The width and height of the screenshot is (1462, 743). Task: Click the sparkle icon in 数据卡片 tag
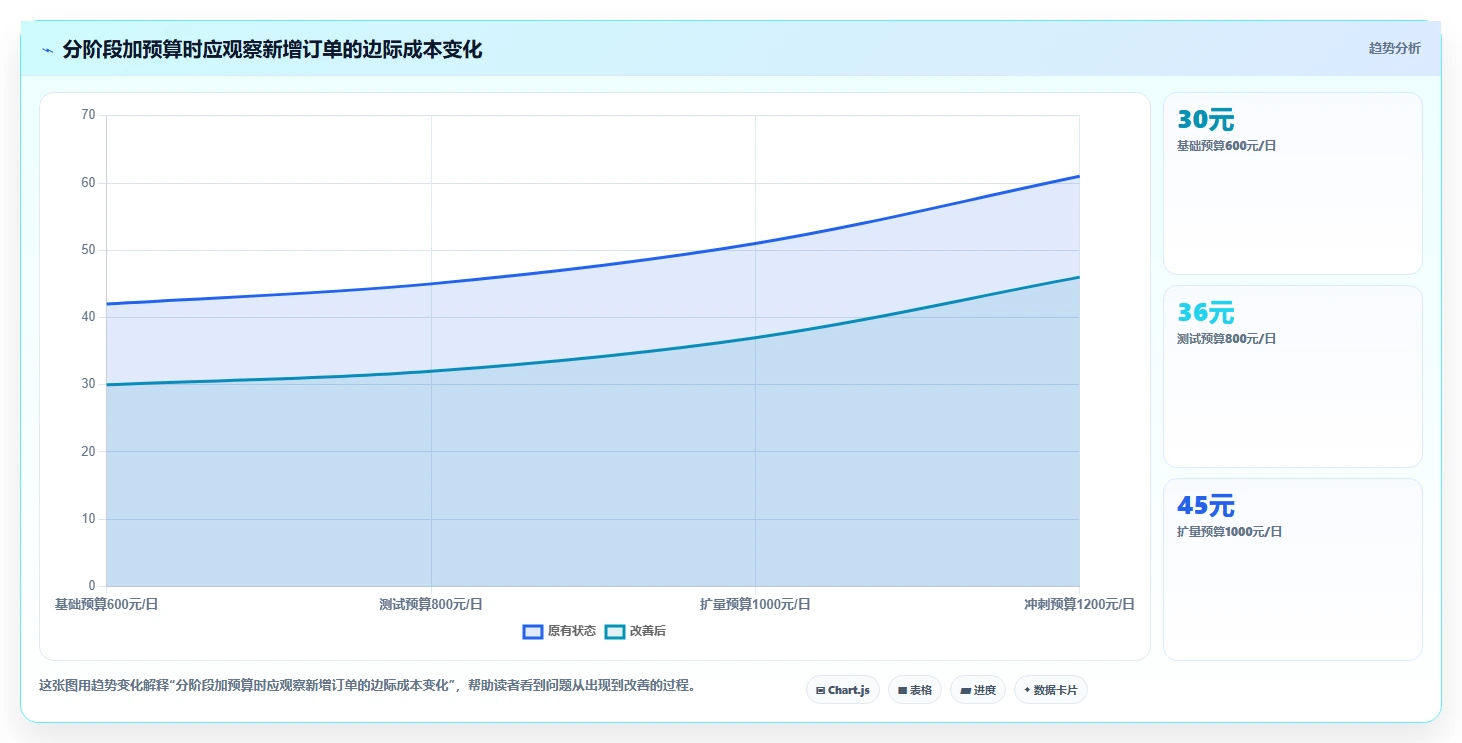[x=1027, y=690]
